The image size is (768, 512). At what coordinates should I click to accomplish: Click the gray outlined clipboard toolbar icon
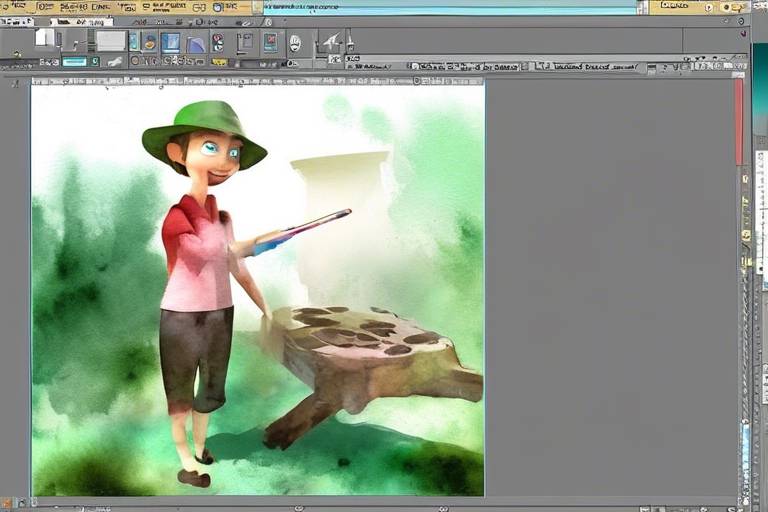tap(244, 43)
